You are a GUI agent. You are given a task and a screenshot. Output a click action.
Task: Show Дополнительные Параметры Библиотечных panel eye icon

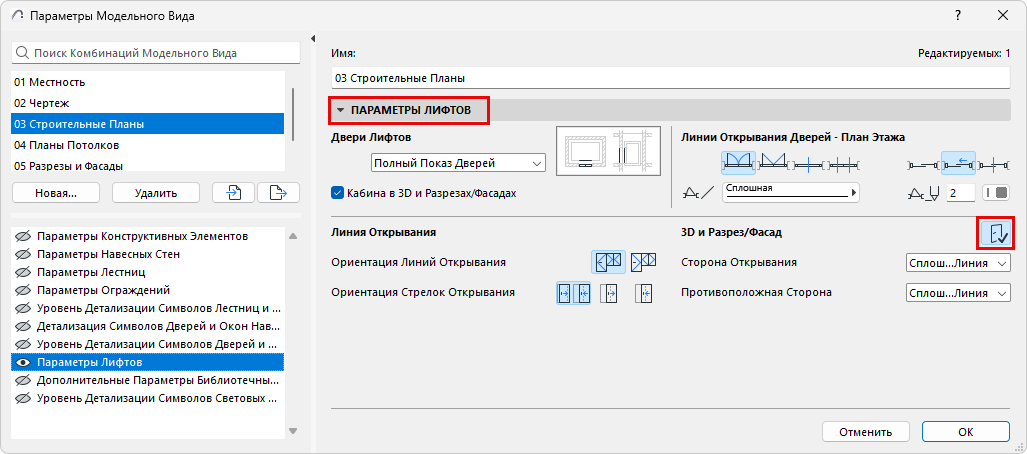(24, 380)
